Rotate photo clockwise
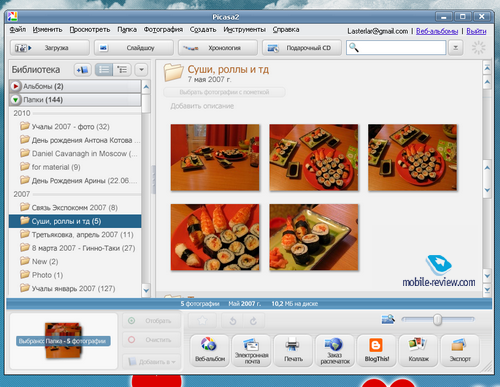The height and width of the screenshot is (387, 500). 253,321
